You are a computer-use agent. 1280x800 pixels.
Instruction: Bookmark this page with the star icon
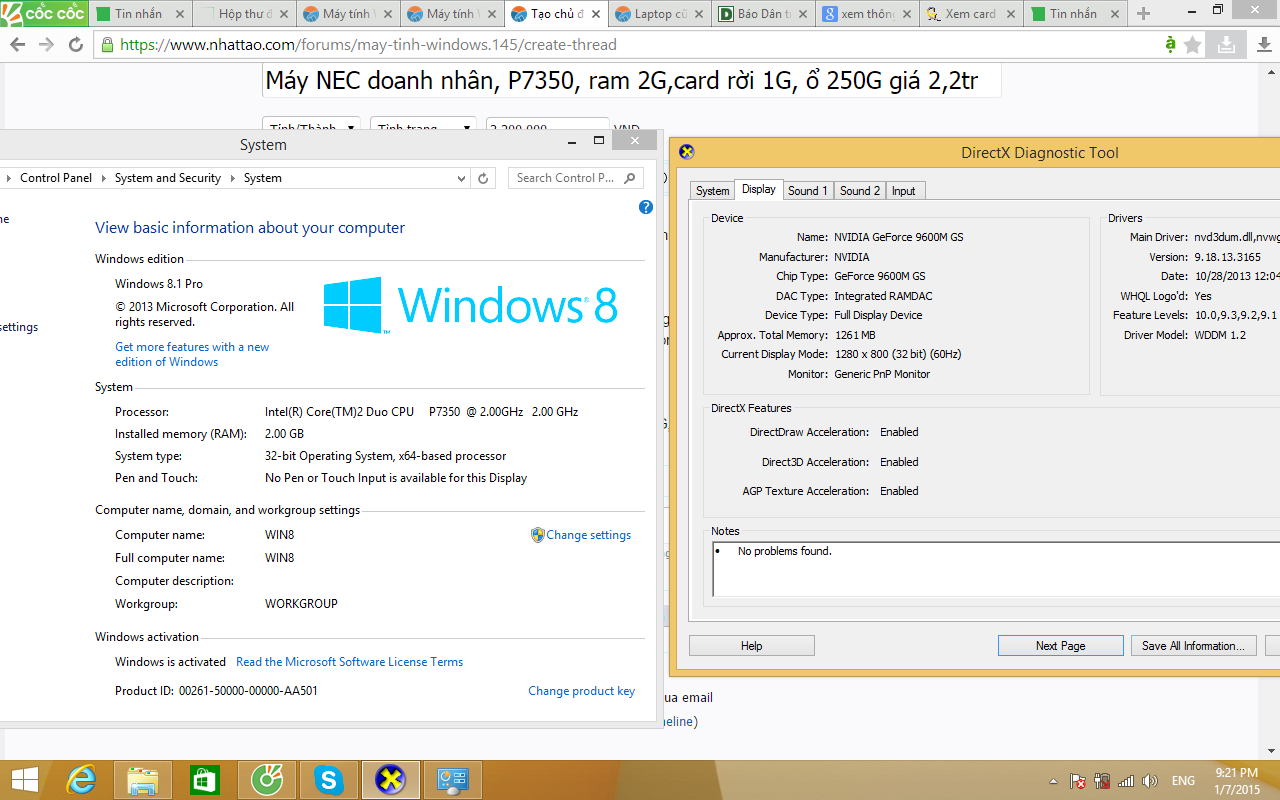point(1193,45)
